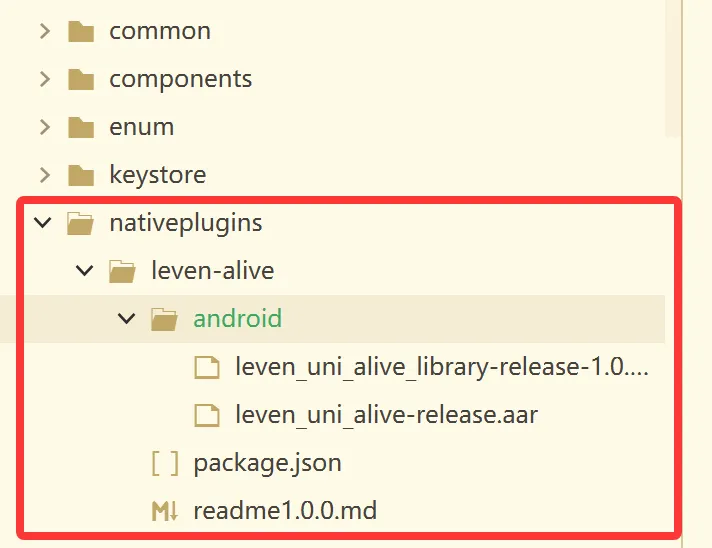This screenshot has width=712, height=548.
Task: Collapse the leven-alive folder arrow
Action: [84, 271]
